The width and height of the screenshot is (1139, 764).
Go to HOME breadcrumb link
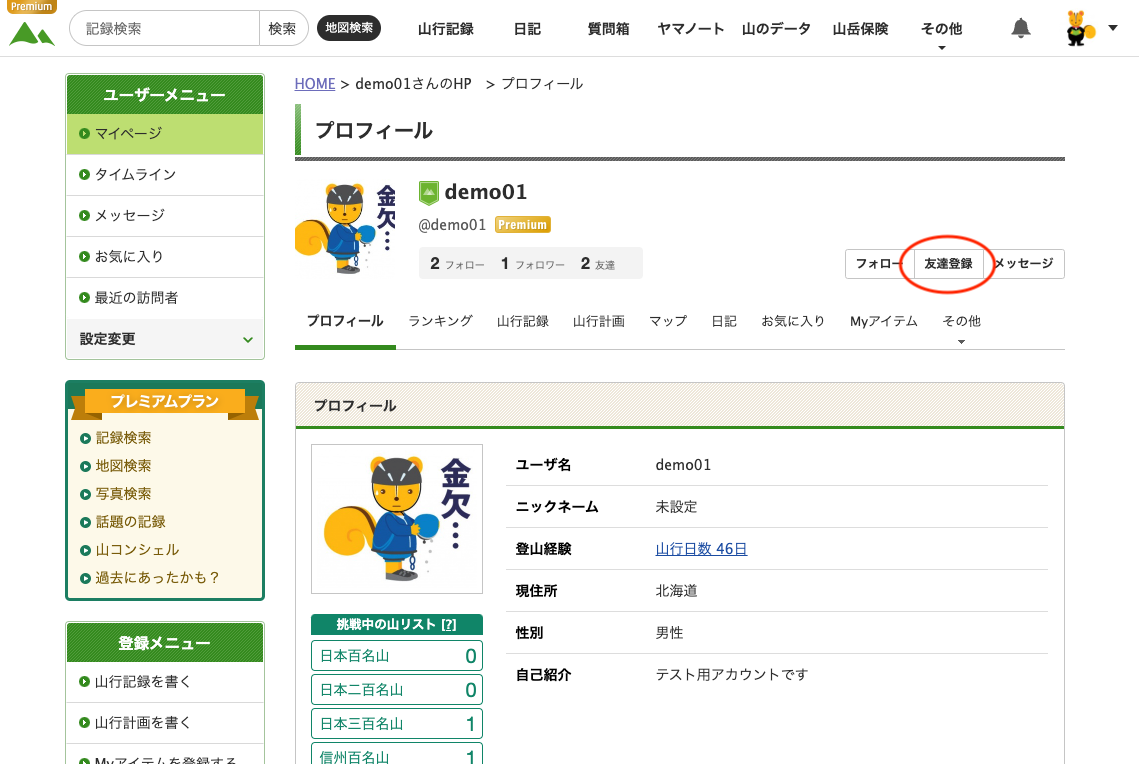[x=315, y=84]
